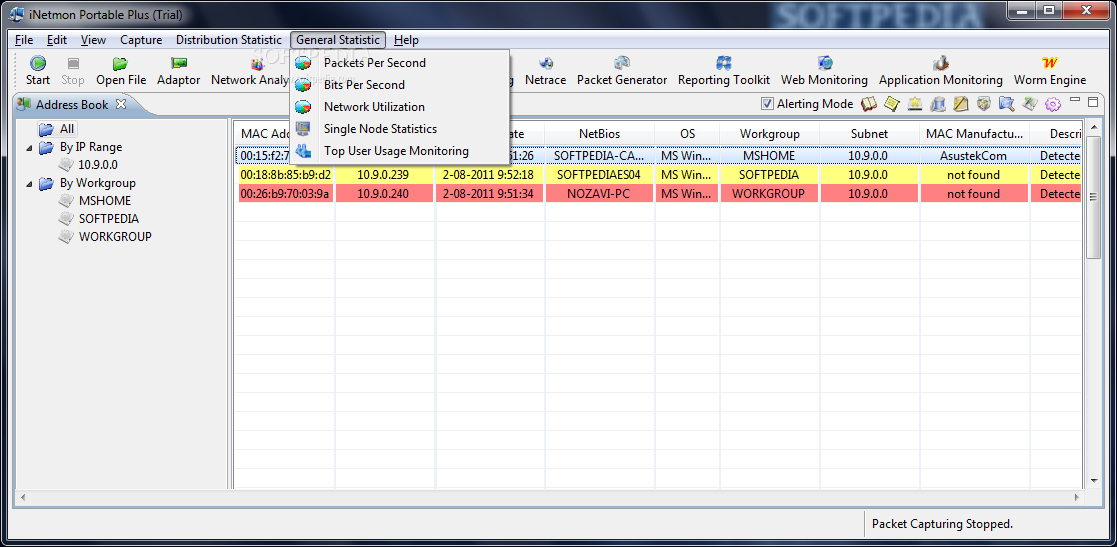The width and height of the screenshot is (1117, 547).
Task: Open the View menu
Action: tap(93, 40)
